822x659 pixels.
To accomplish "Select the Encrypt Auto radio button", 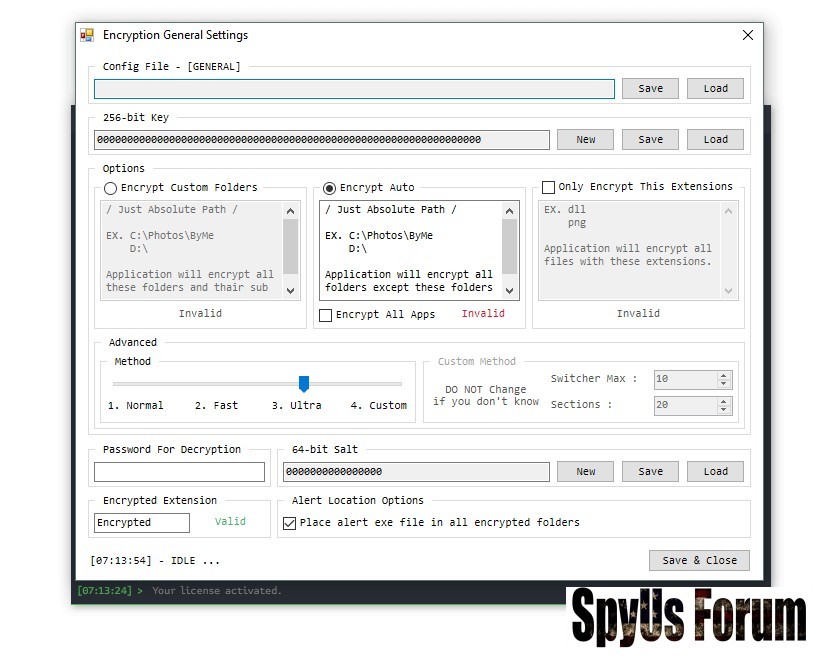I will [x=330, y=188].
